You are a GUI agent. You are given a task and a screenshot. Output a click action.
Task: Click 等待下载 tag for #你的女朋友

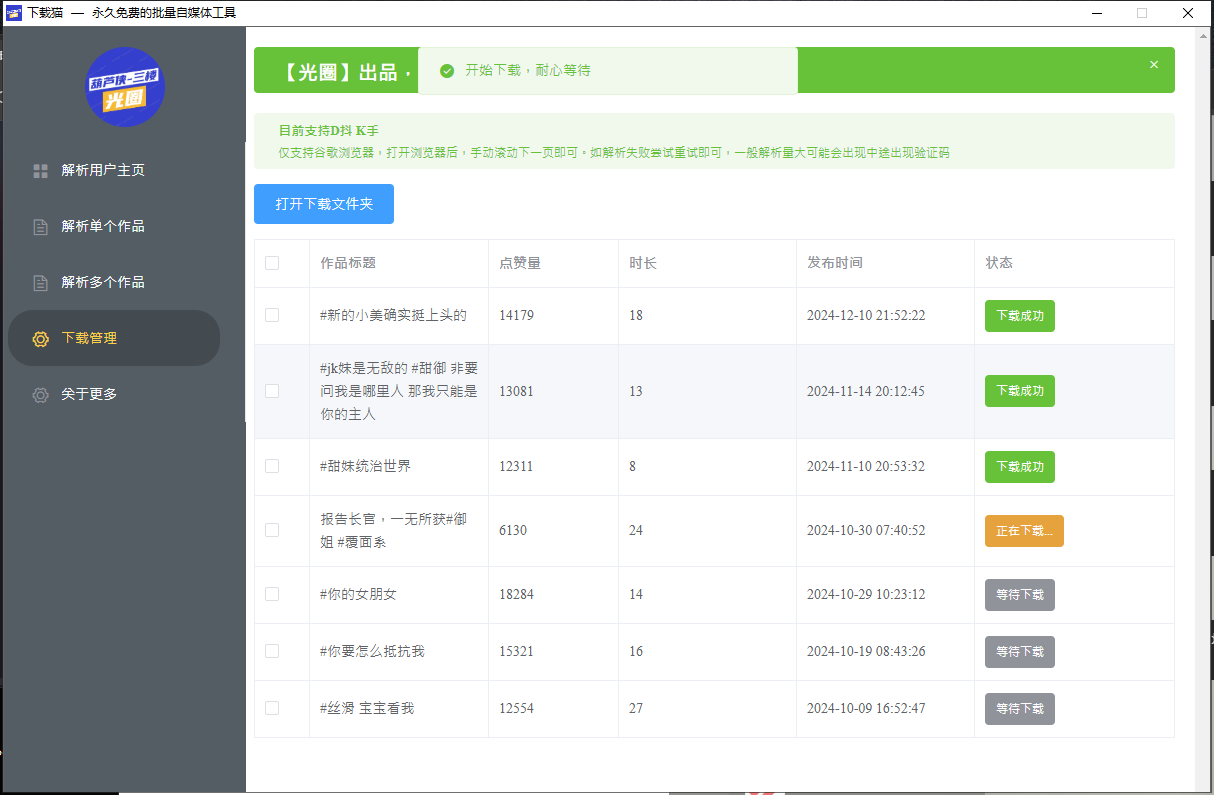click(x=1020, y=595)
